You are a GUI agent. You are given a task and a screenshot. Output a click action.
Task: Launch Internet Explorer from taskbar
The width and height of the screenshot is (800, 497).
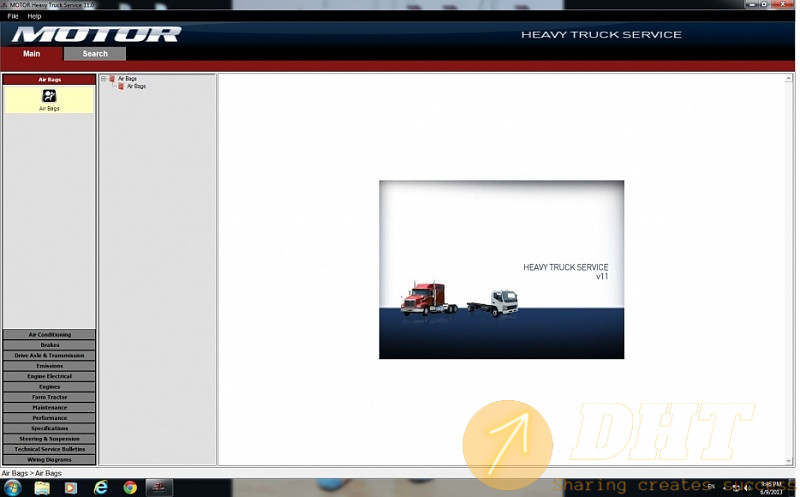click(101, 488)
